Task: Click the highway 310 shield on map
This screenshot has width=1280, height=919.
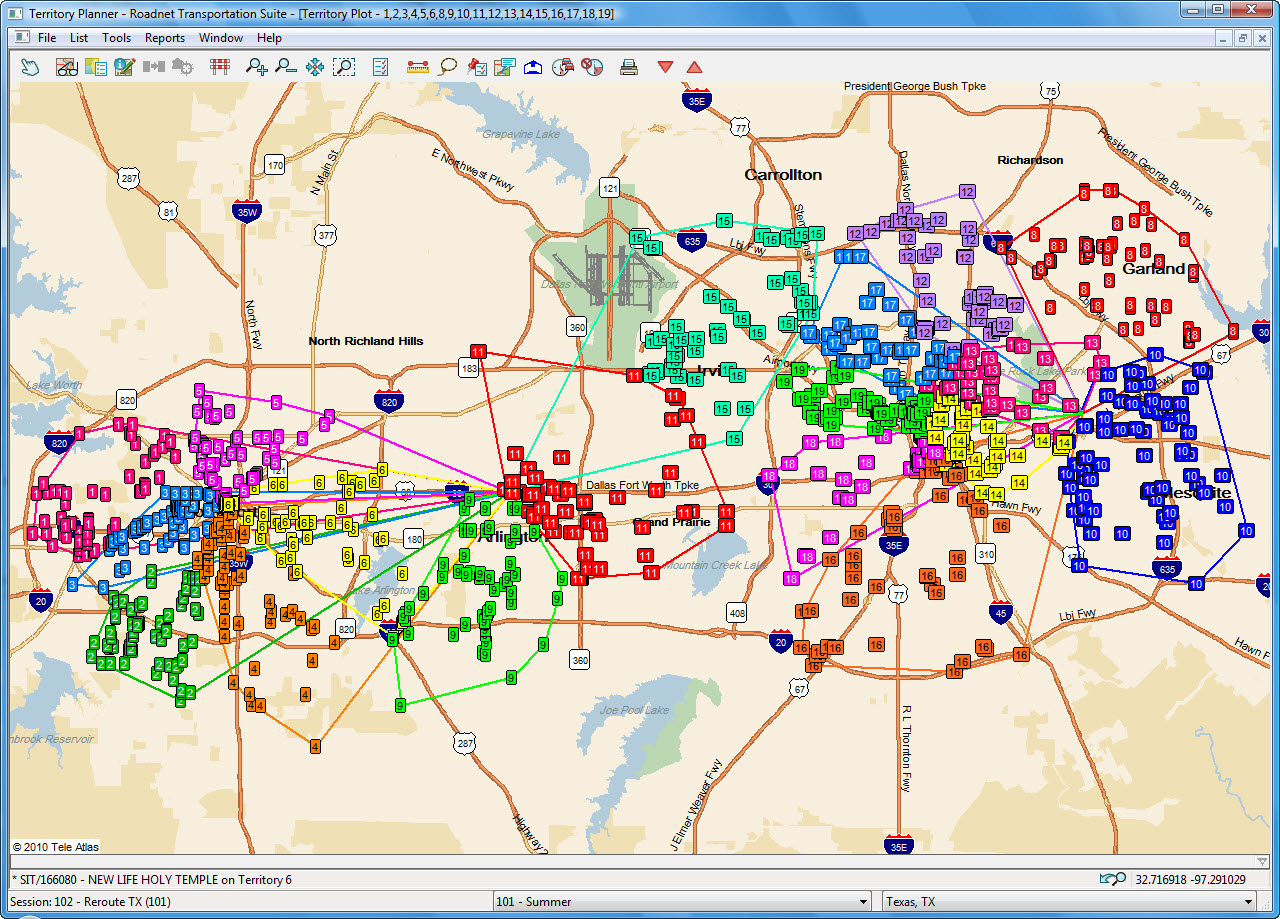Action: (x=986, y=554)
